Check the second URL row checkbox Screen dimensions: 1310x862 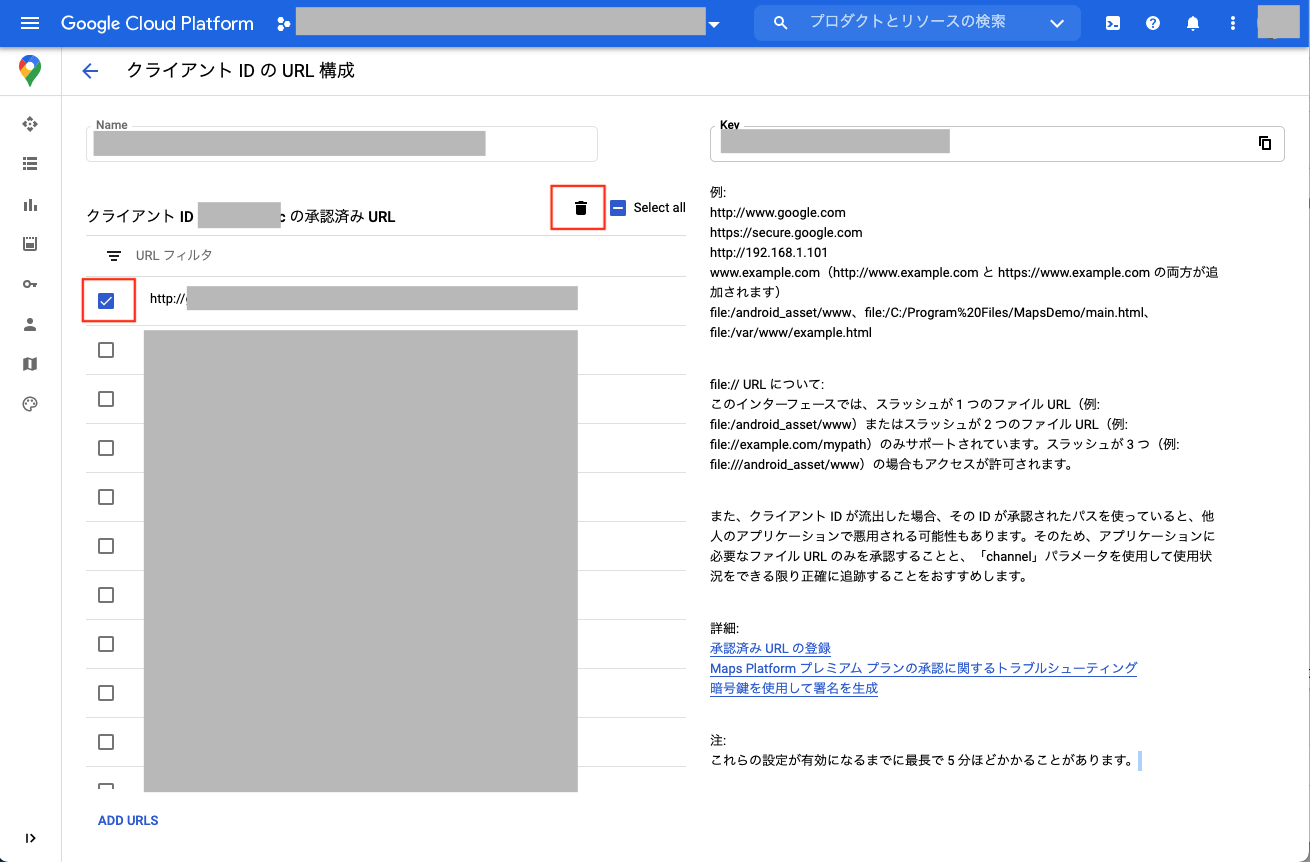(x=106, y=350)
